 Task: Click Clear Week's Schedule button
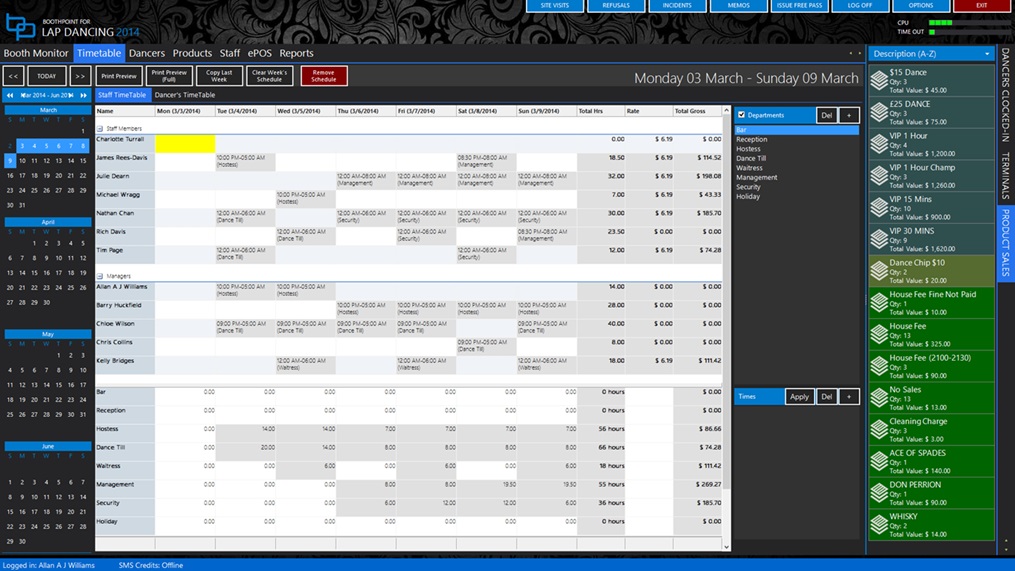tap(269, 76)
